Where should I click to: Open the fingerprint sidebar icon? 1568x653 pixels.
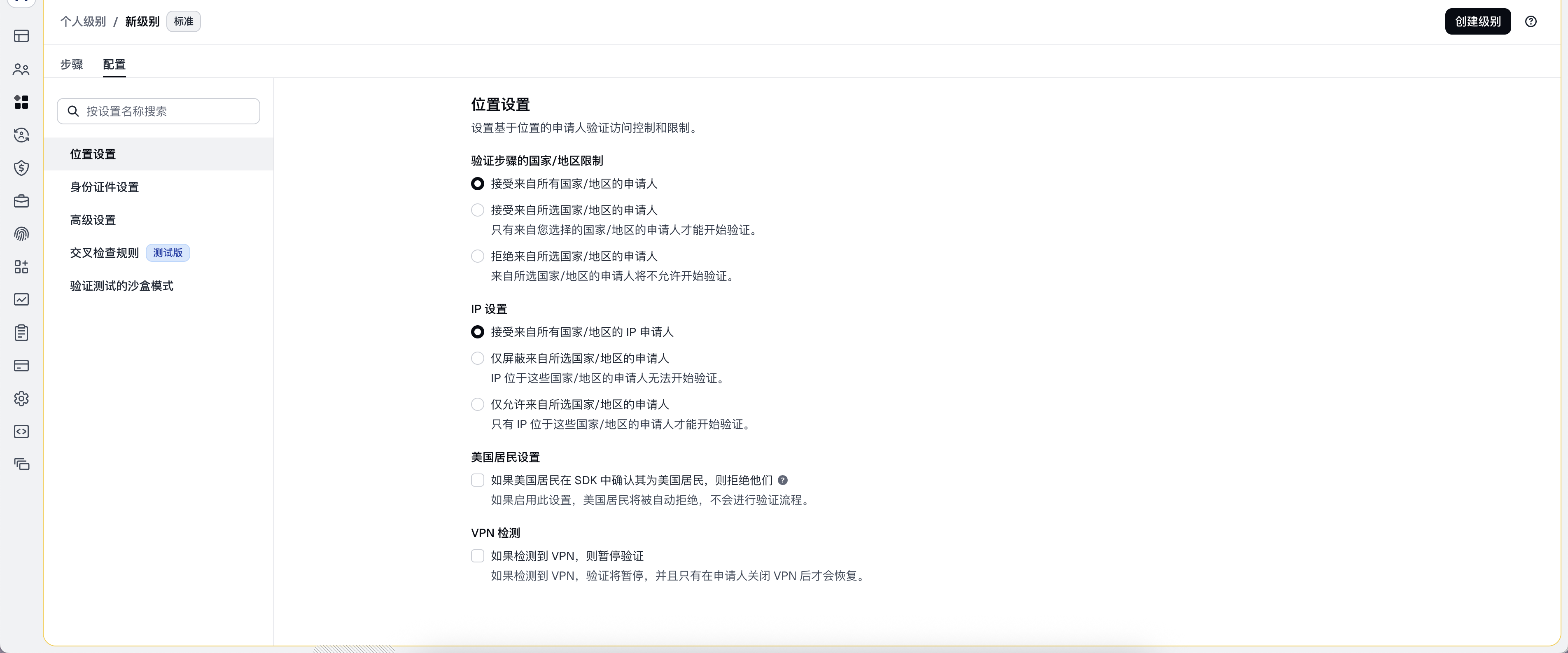(21, 234)
